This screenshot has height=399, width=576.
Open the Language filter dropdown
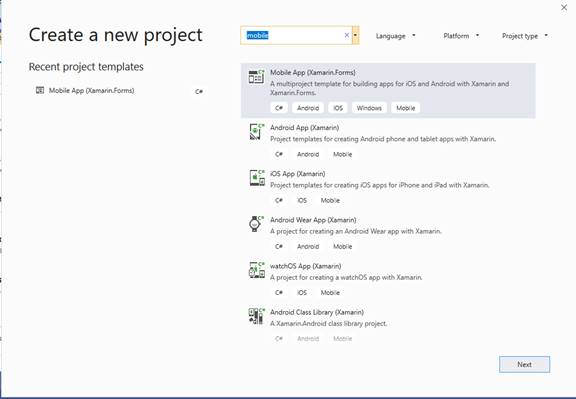395,36
